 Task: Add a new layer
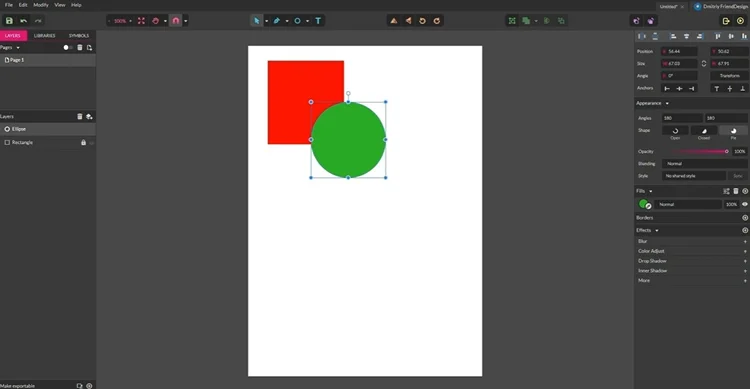click(89, 116)
